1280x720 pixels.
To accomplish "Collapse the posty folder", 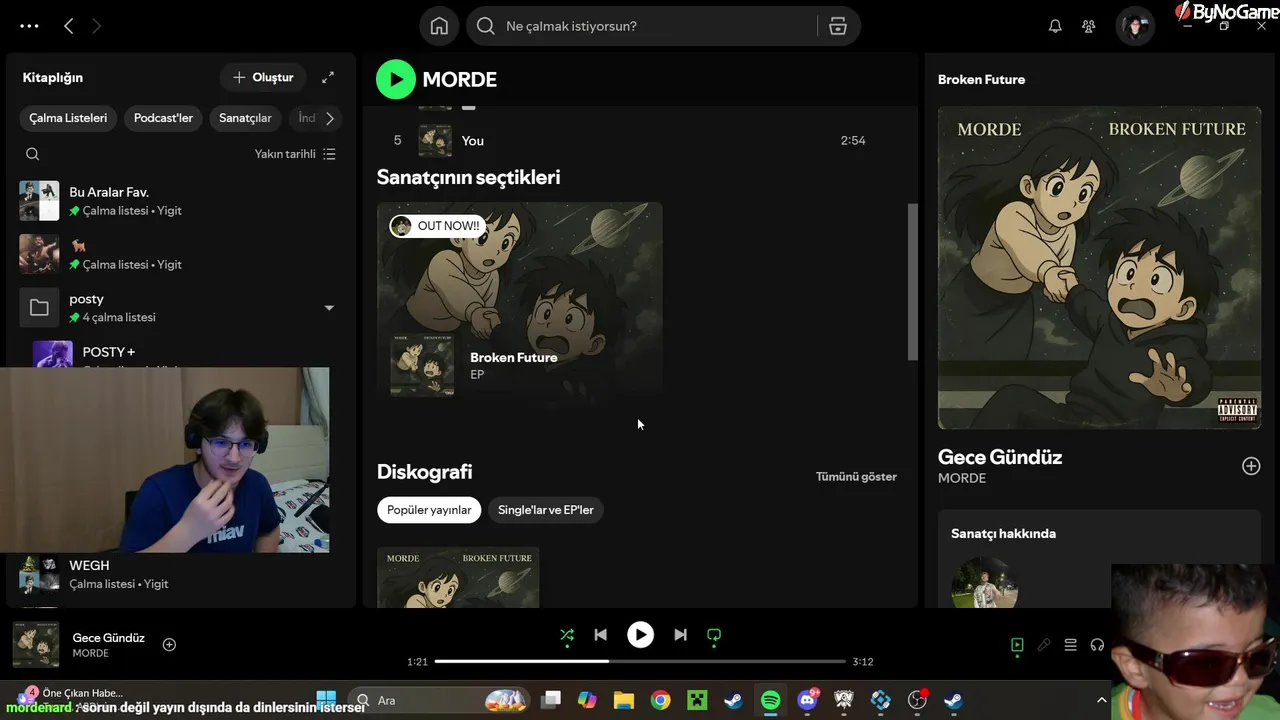I will point(329,308).
